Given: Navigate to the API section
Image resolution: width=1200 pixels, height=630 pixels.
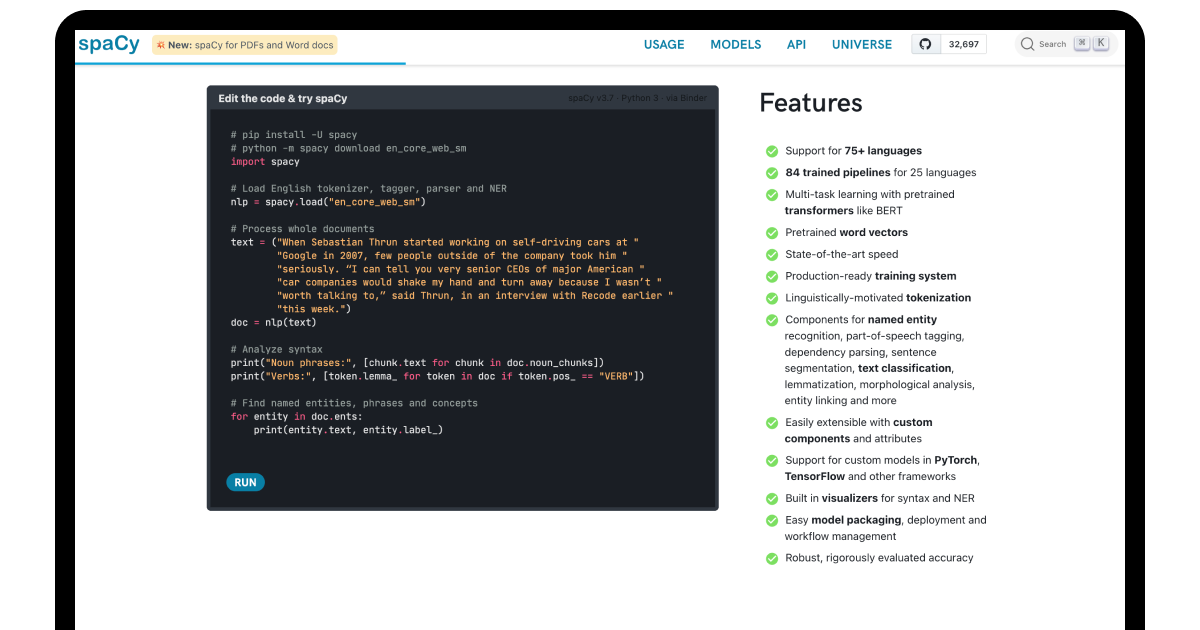Looking at the screenshot, I should point(796,45).
